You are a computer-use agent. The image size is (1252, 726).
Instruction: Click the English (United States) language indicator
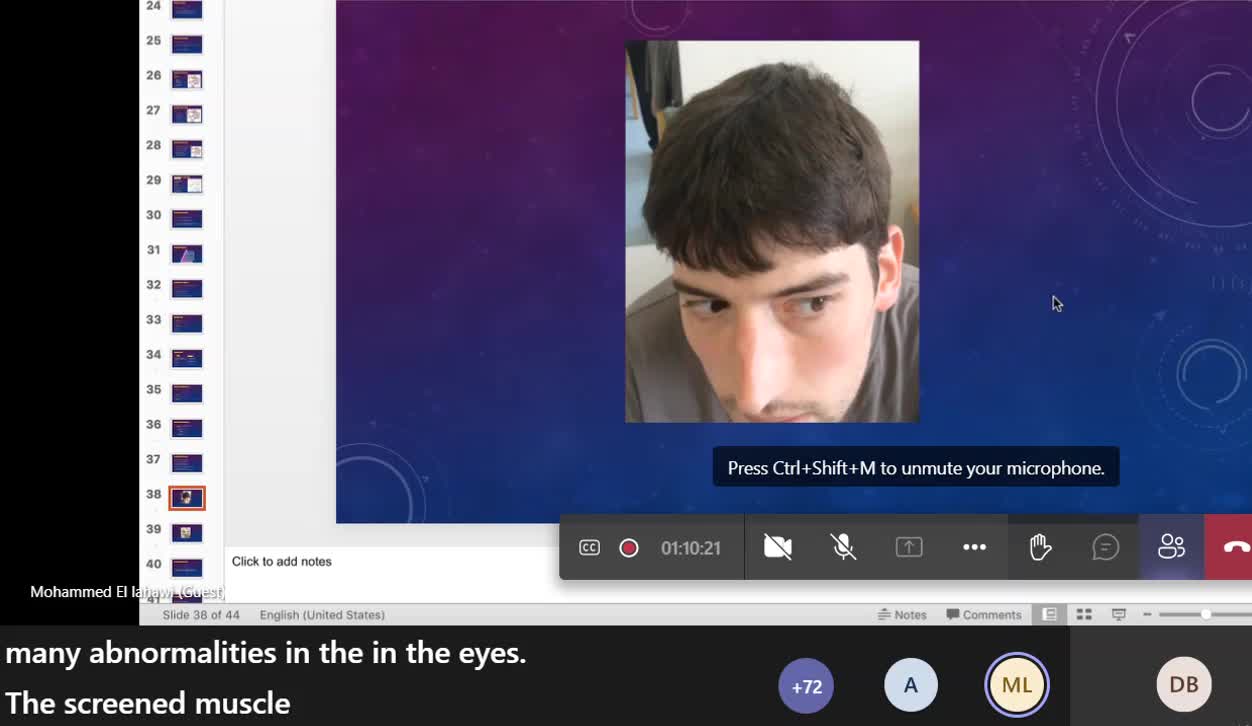click(x=322, y=615)
